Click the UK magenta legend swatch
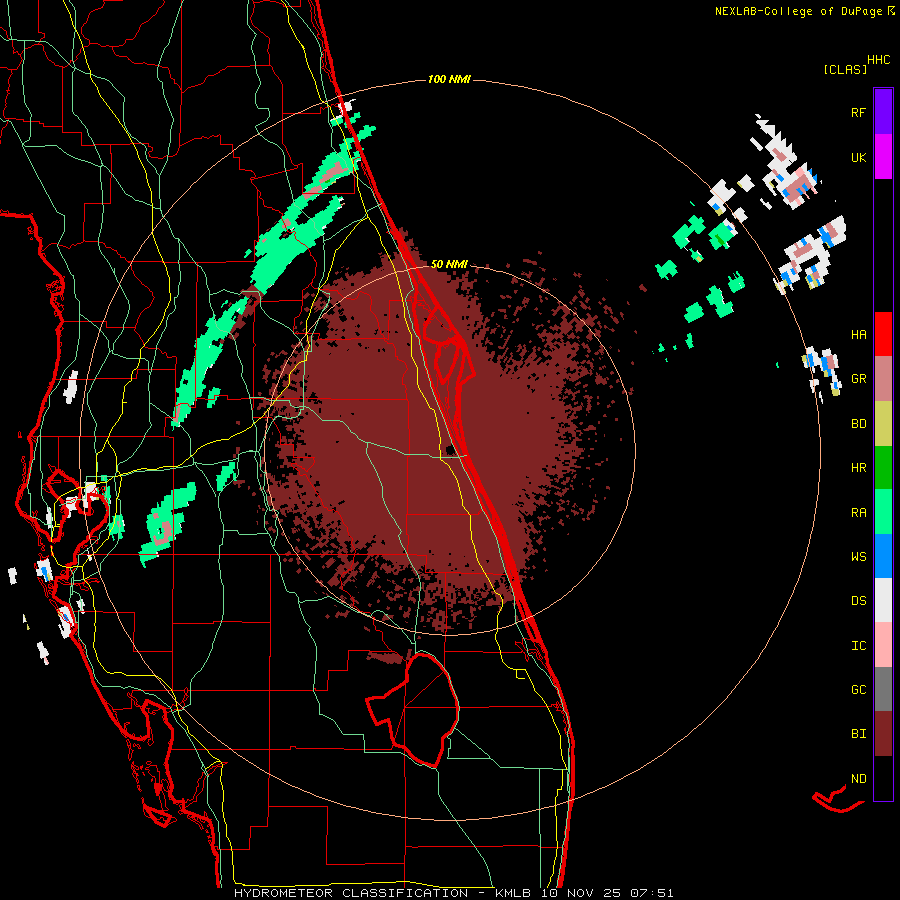This screenshot has height=900, width=900. [x=883, y=157]
